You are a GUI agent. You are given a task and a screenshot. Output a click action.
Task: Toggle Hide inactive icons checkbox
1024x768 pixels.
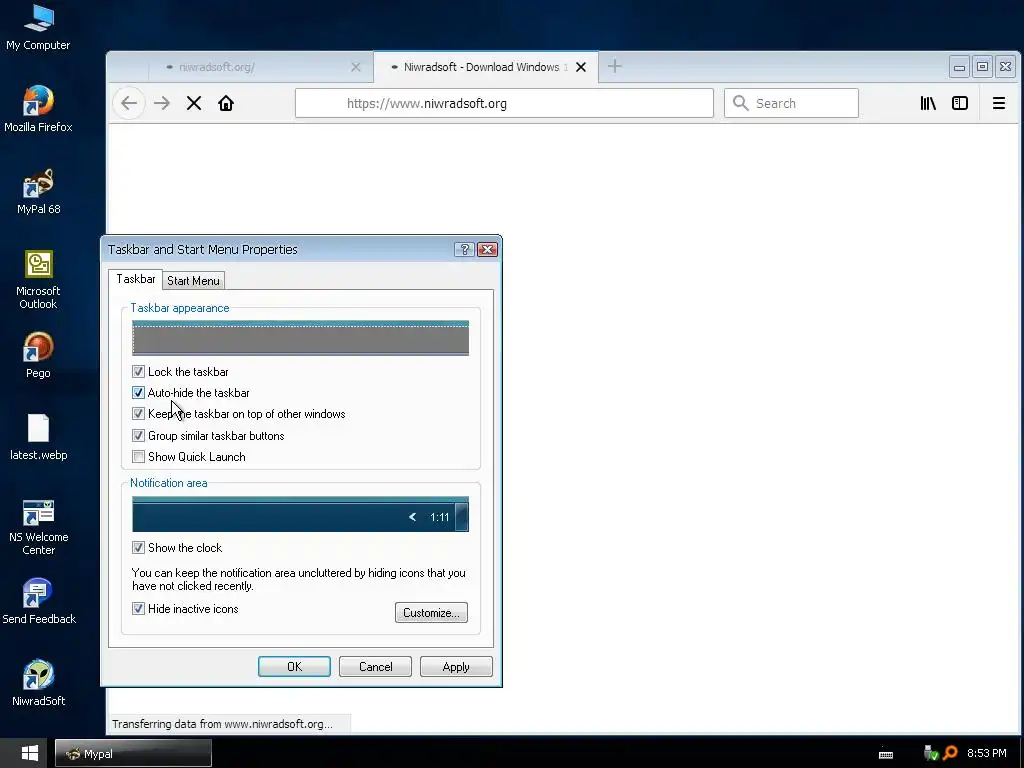(138, 609)
